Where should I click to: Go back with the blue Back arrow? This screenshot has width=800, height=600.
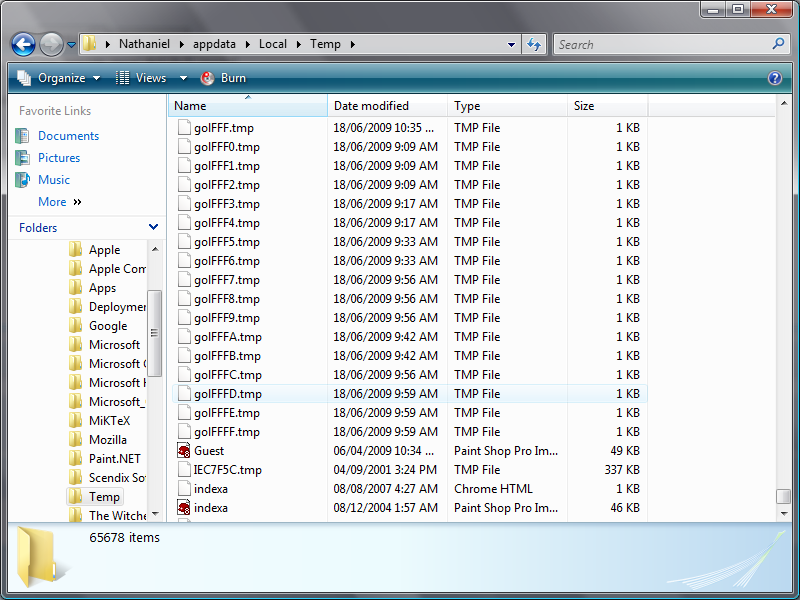point(23,44)
